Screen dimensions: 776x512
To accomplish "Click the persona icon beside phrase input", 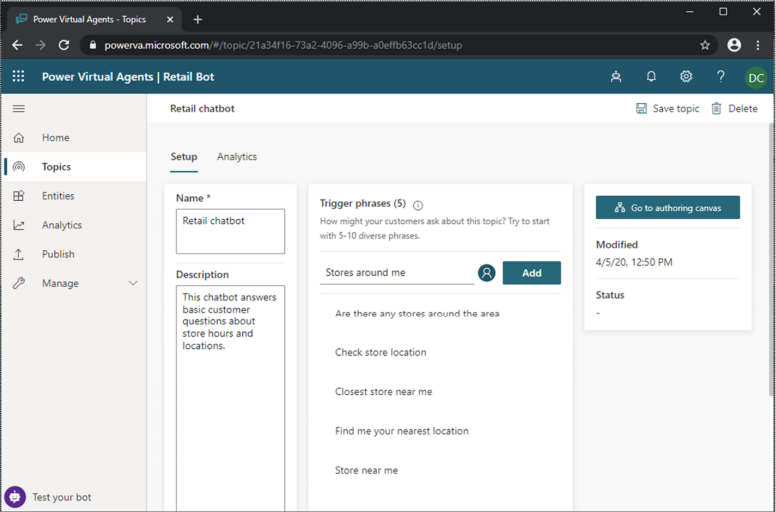I will (x=487, y=273).
